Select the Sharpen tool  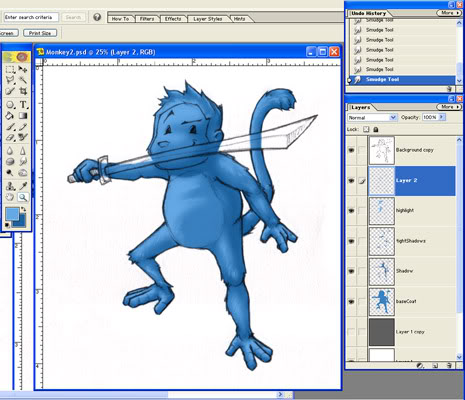pos(23,151)
